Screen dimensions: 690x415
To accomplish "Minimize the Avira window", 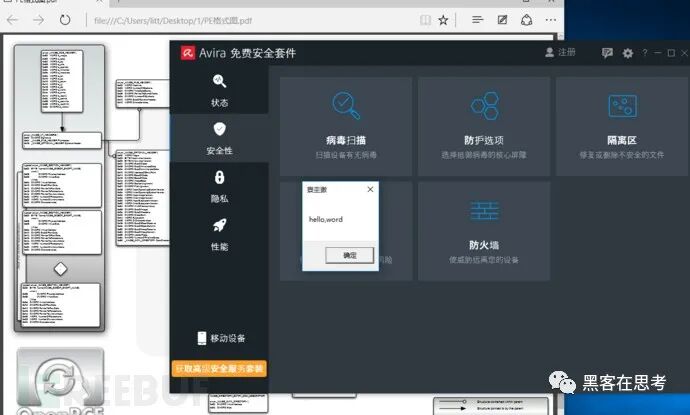I will pos(658,53).
